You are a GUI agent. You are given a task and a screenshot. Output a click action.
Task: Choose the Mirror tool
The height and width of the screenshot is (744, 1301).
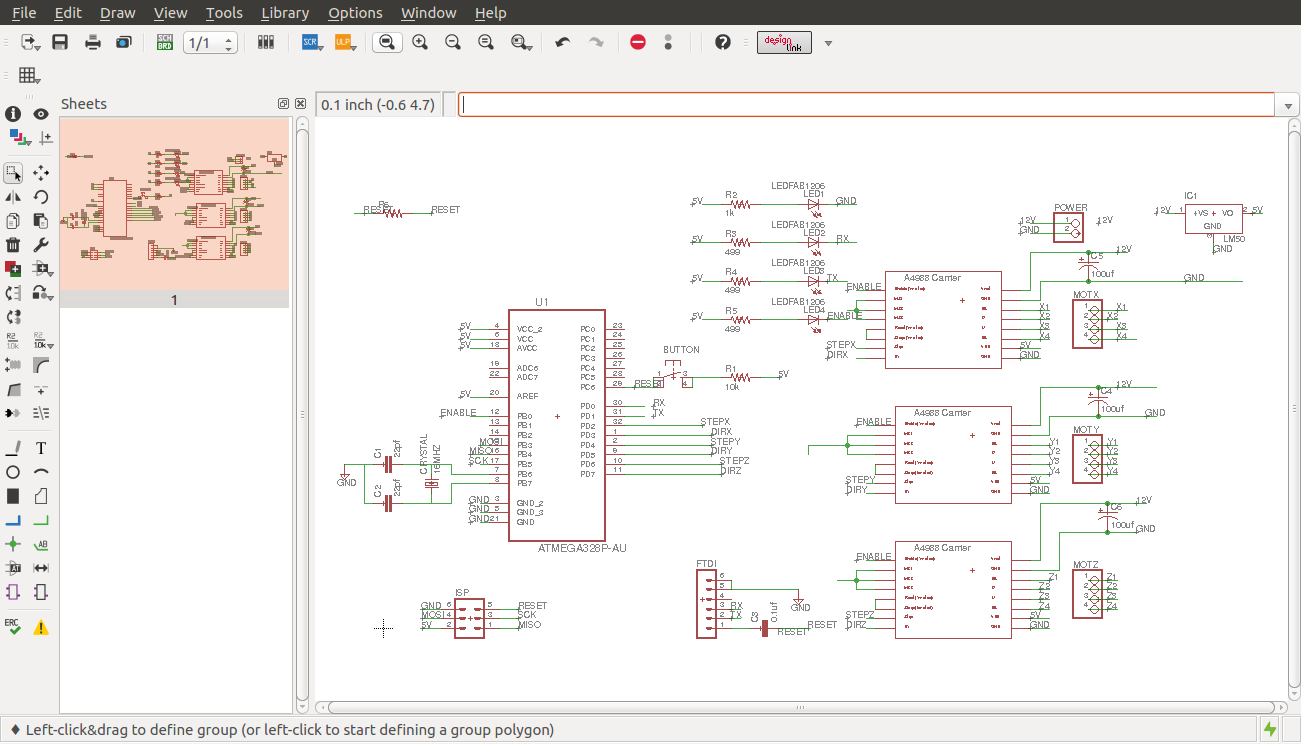(x=13, y=197)
